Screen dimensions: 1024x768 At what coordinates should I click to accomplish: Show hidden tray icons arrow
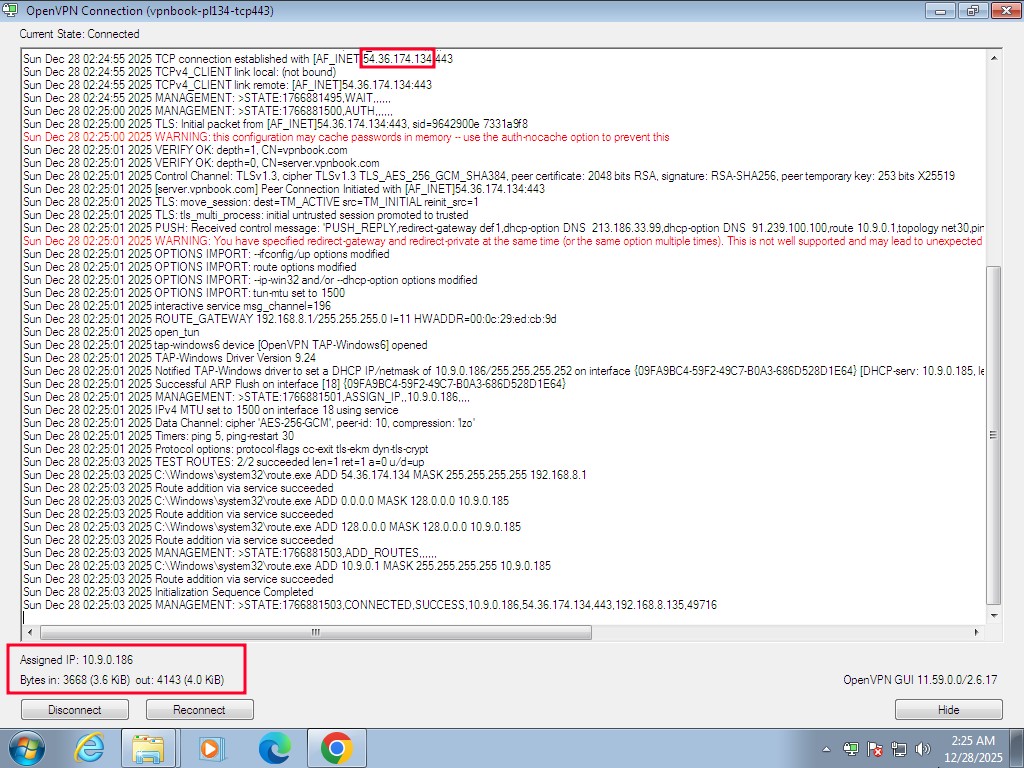point(828,748)
